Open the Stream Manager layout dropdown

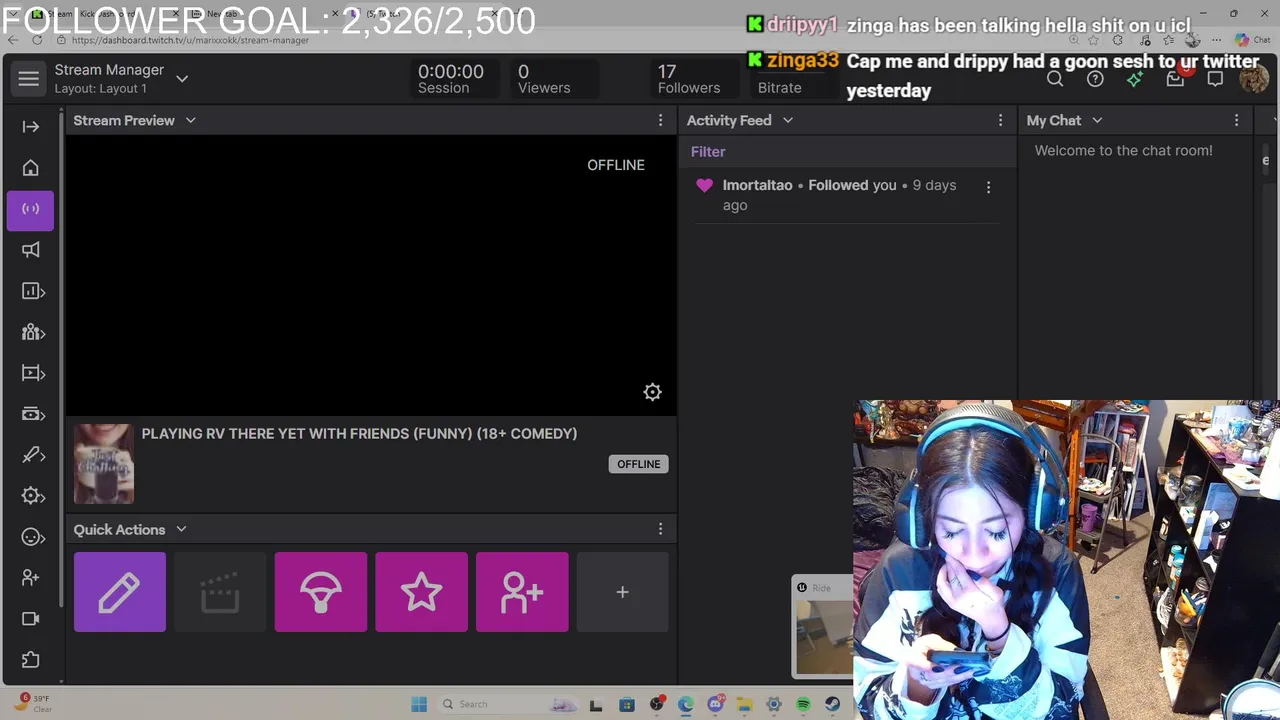pos(182,78)
